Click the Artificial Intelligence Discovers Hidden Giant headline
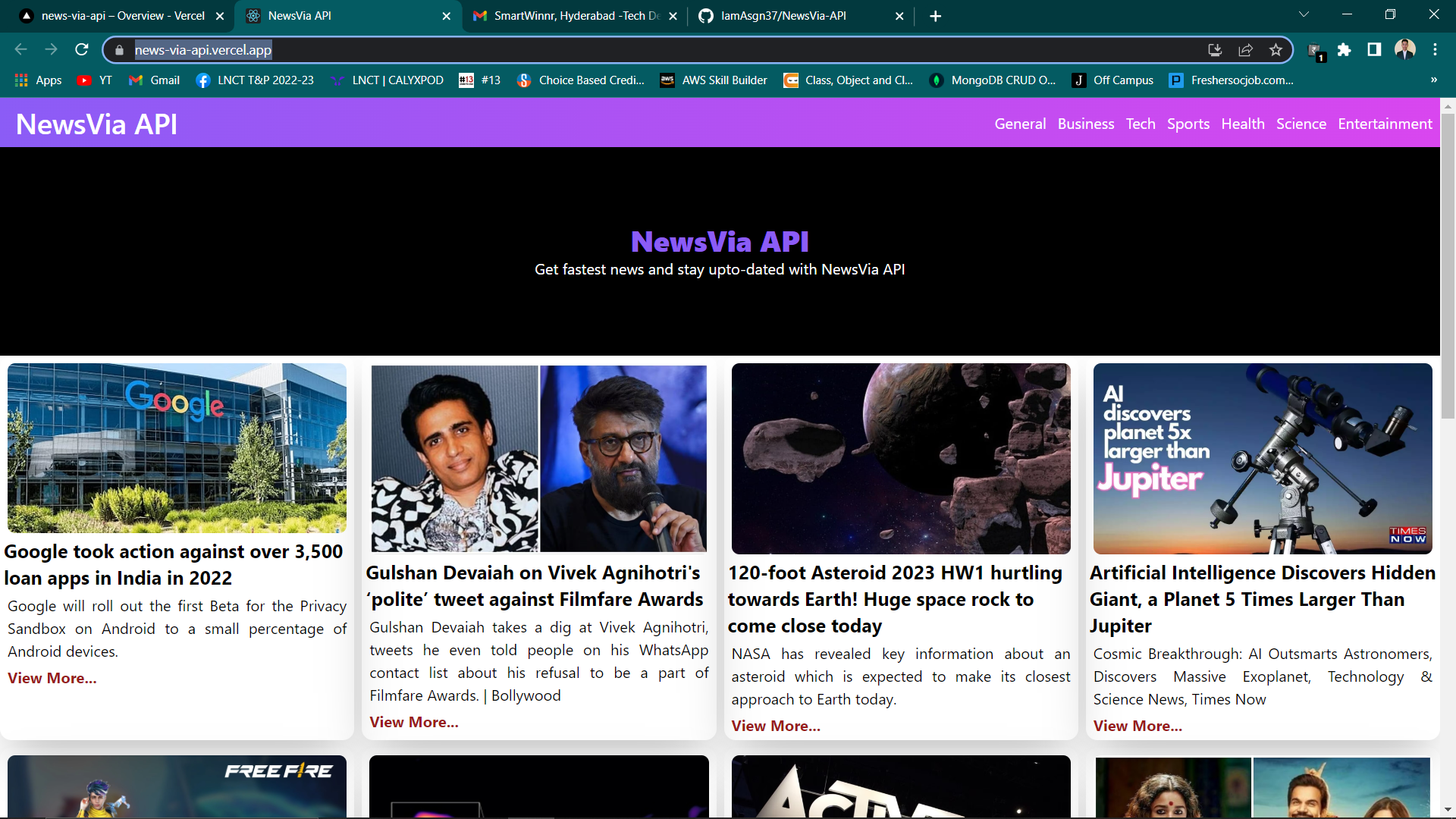The height and width of the screenshot is (819, 1456). coord(1263,599)
